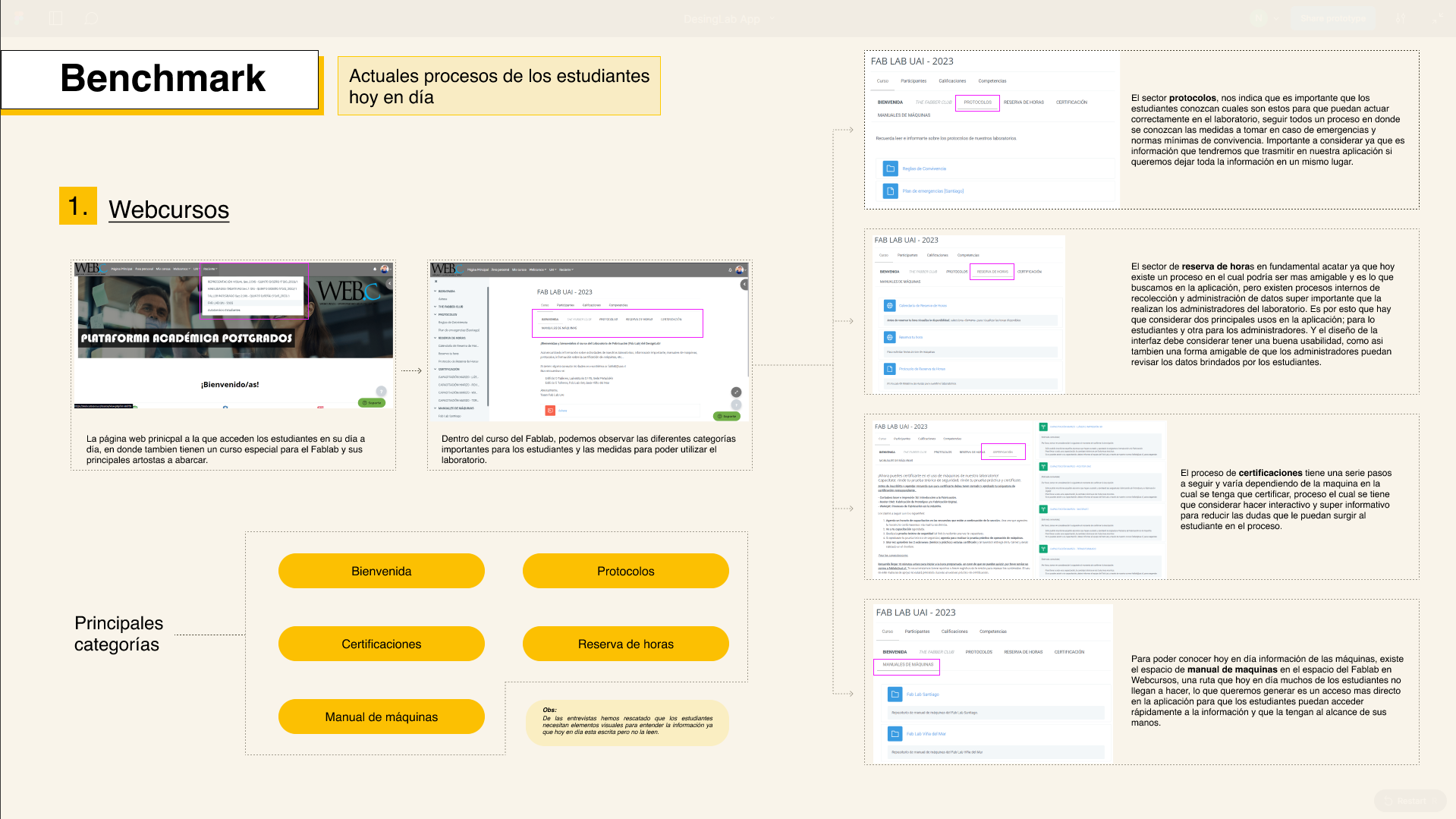Open the comments bubble icon in top bar
The image size is (1456, 819).
92,18
